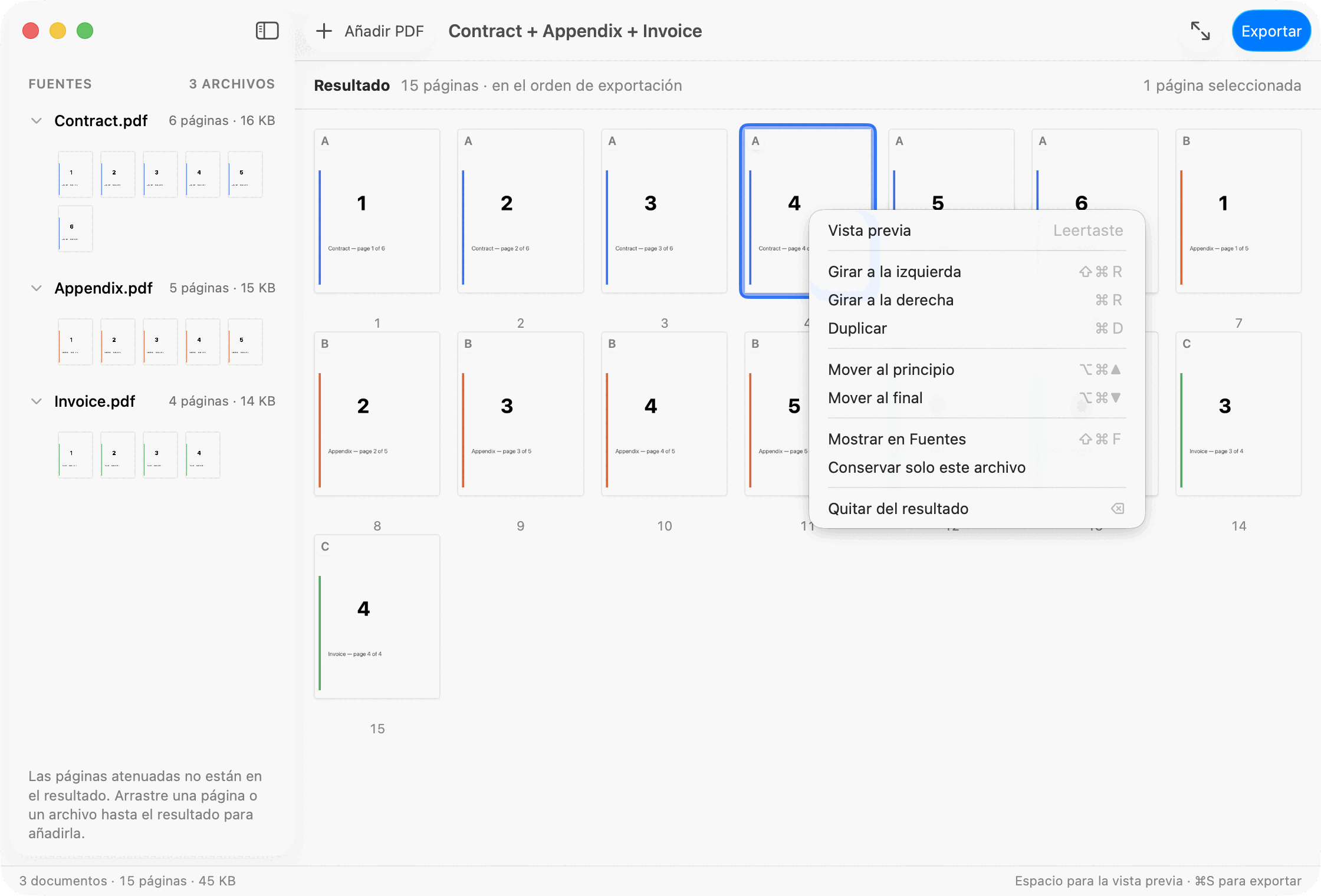Screen dimensions: 1321x896
Task: Click the delete key icon beside Quitar del resultado
Action: tap(1118, 509)
